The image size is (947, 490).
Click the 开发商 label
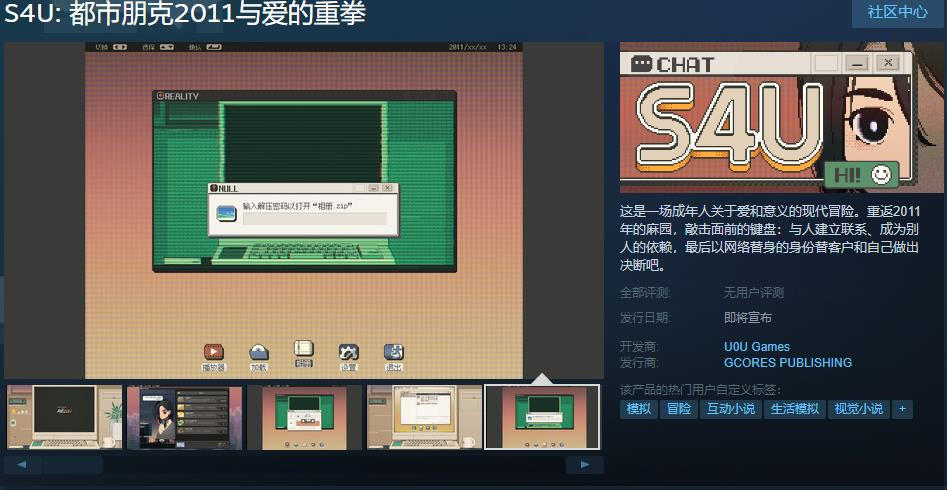click(639, 347)
